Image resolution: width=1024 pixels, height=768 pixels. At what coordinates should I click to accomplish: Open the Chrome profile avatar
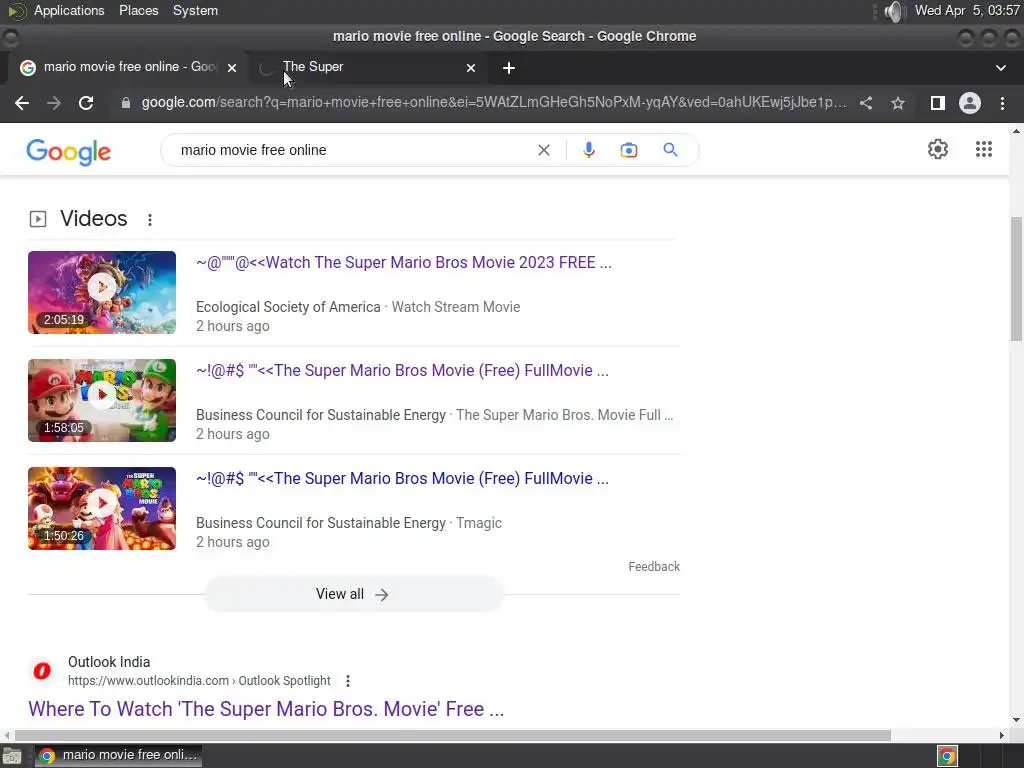[970, 103]
